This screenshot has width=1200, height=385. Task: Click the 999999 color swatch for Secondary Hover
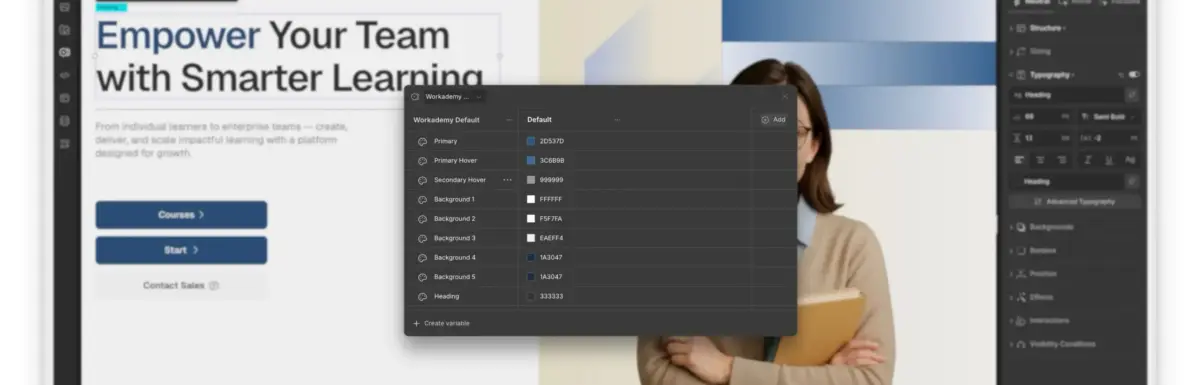tap(531, 180)
